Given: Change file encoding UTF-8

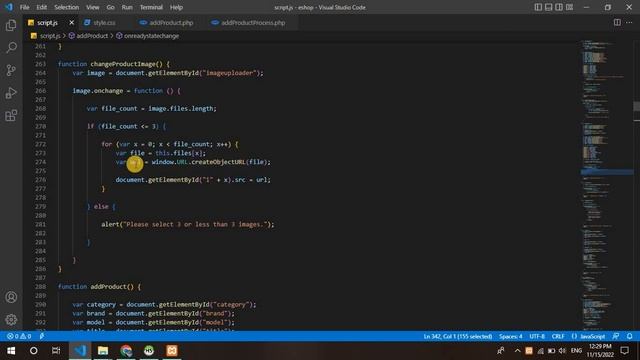Looking at the screenshot, I should 537,336.
